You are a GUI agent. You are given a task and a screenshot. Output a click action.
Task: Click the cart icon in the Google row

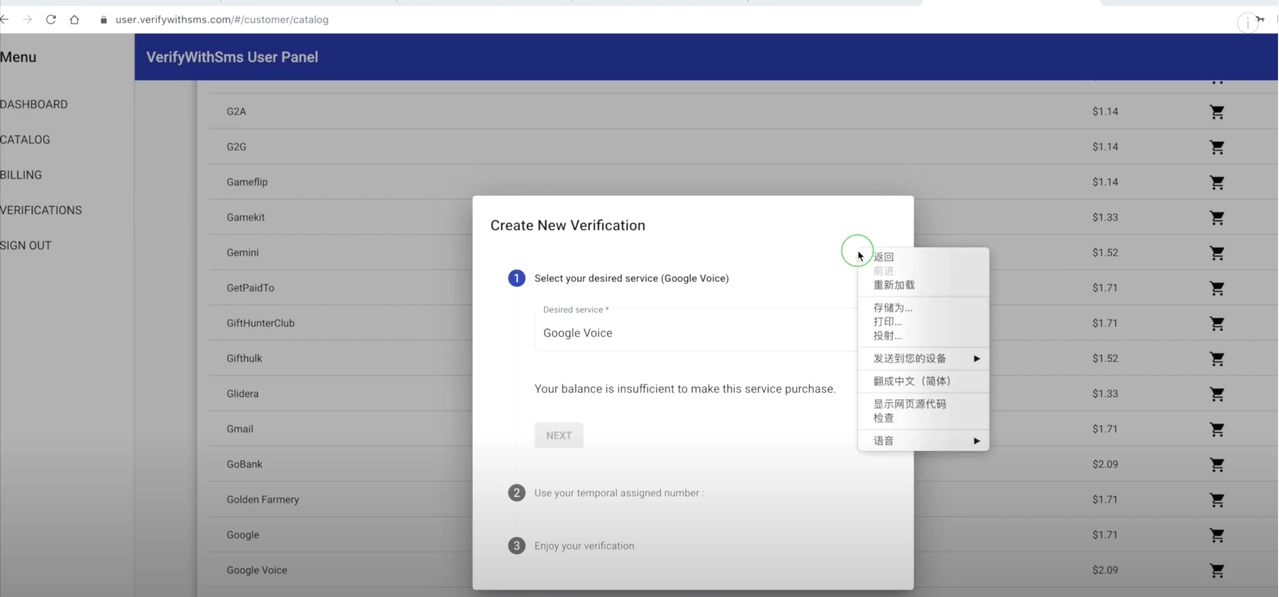click(x=1217, y=535)
